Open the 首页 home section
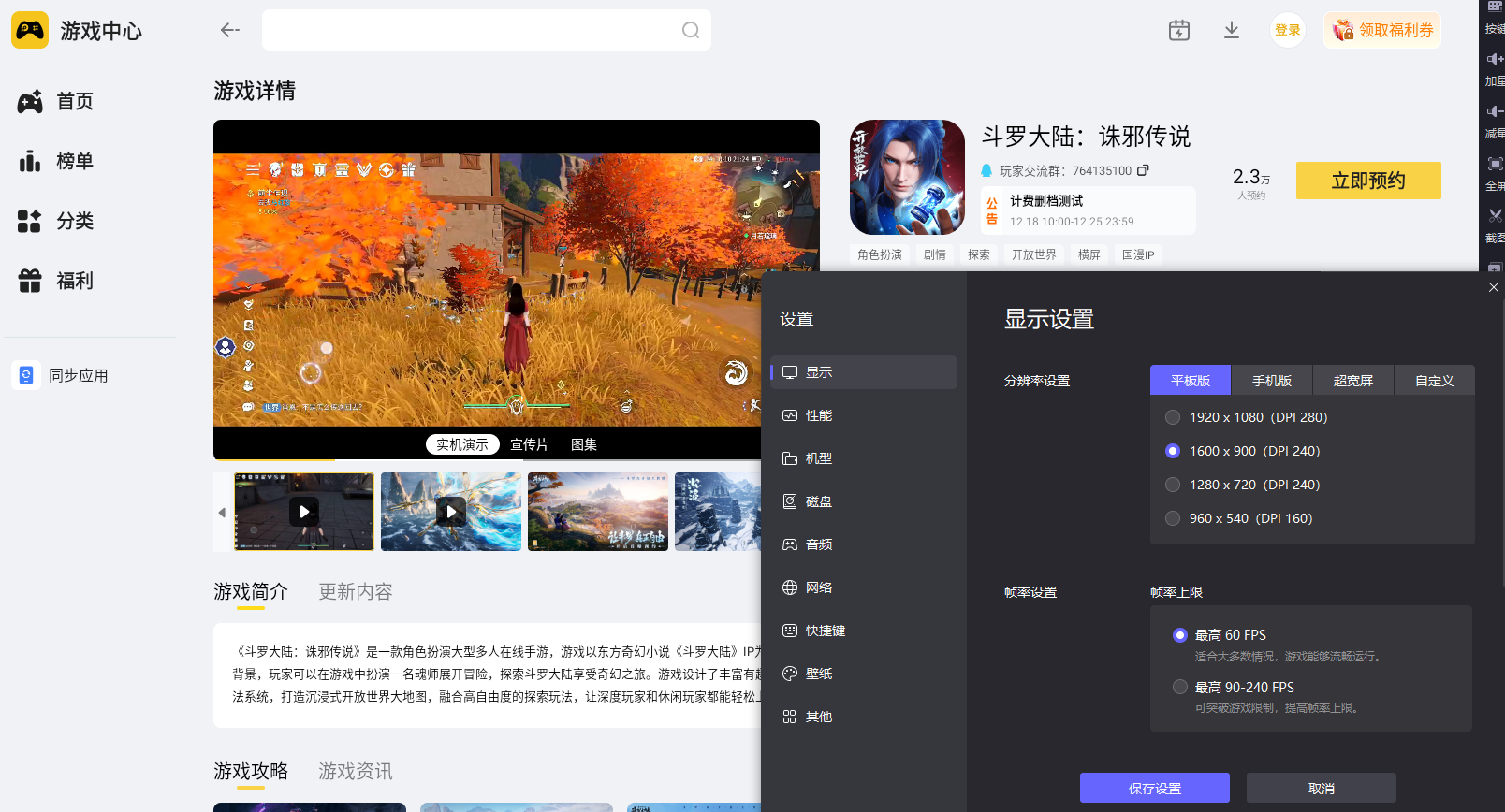The width and height of the screenshot is (1505, 812). [x=56, y=101]
